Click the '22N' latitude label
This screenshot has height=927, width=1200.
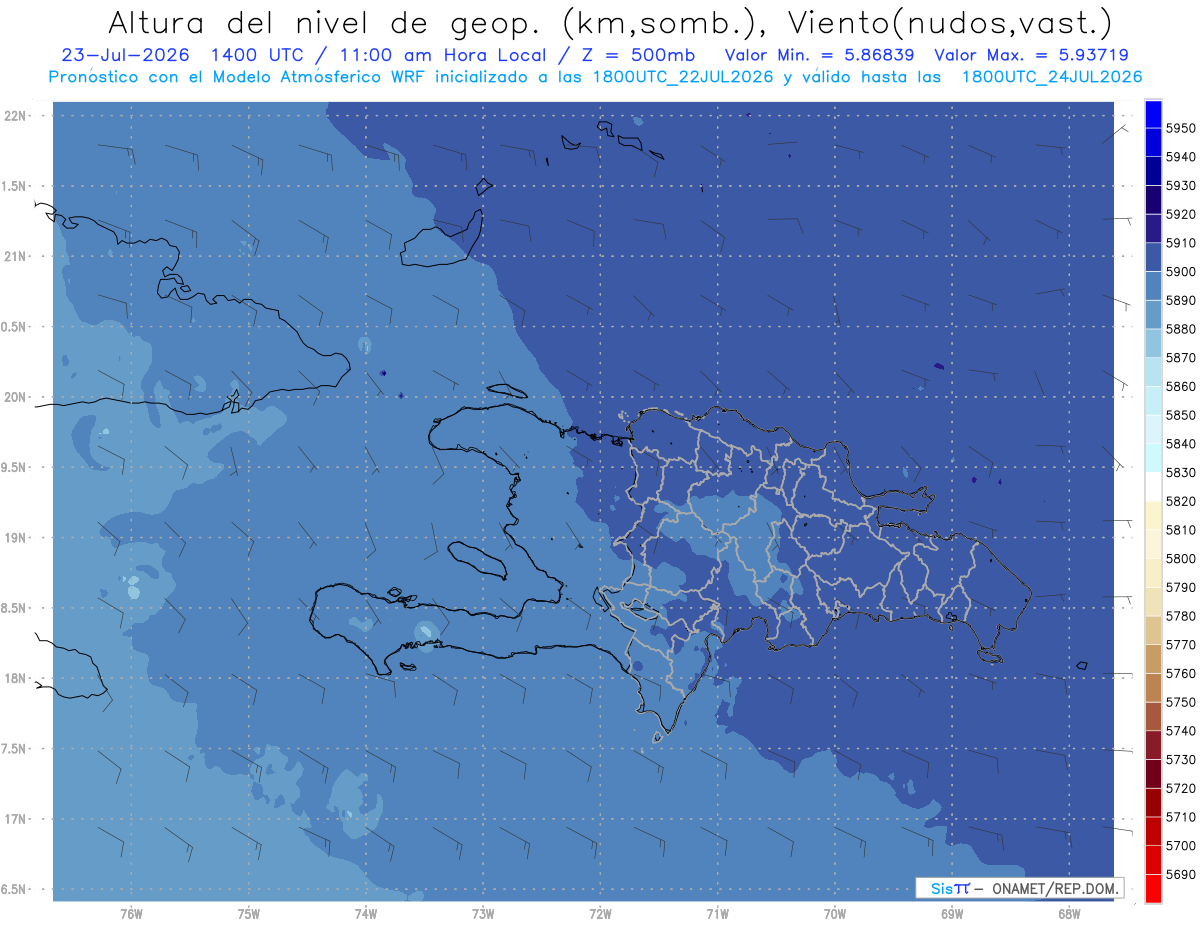click(16, 116)
